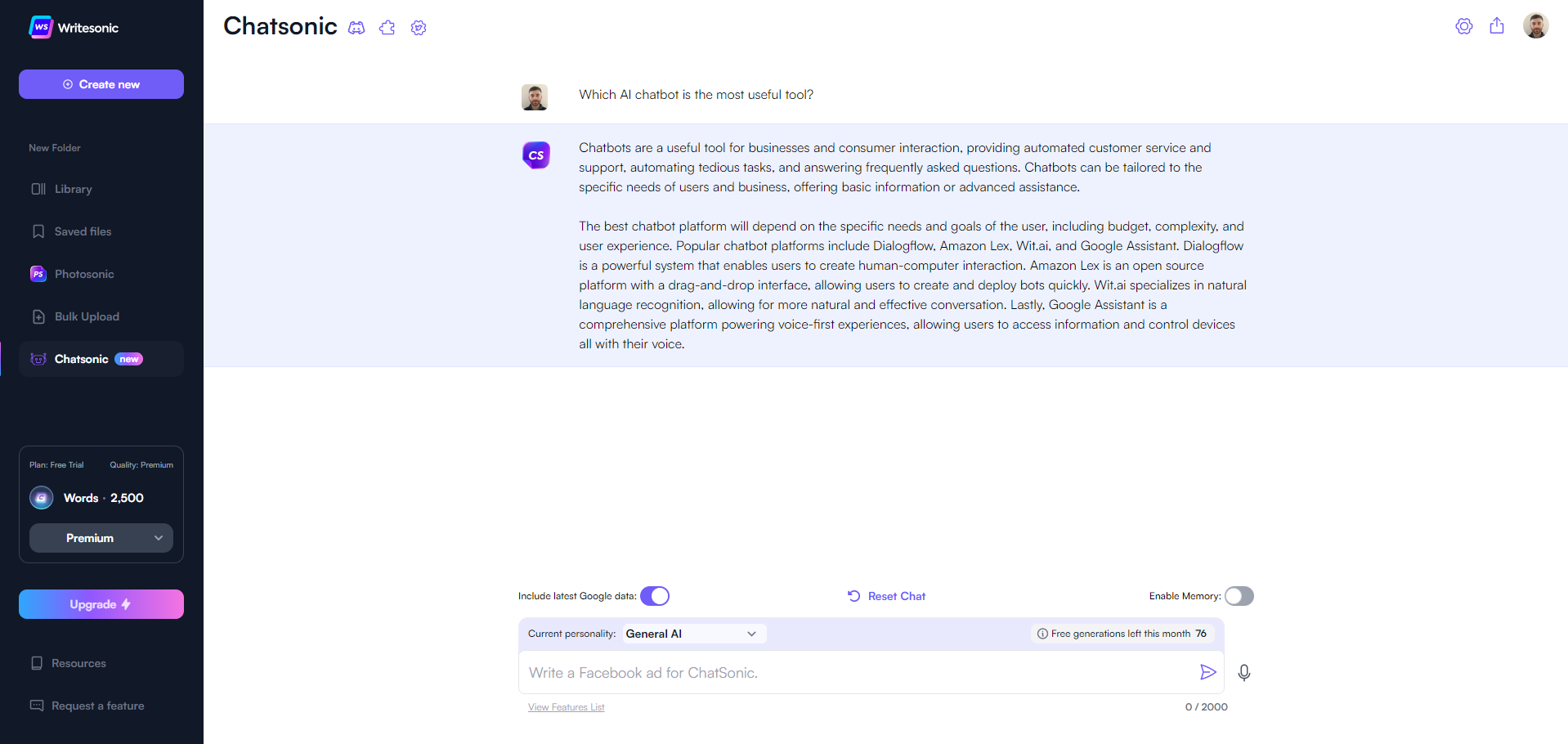
Task: Open the View Features List link
Action: (567, 707)
